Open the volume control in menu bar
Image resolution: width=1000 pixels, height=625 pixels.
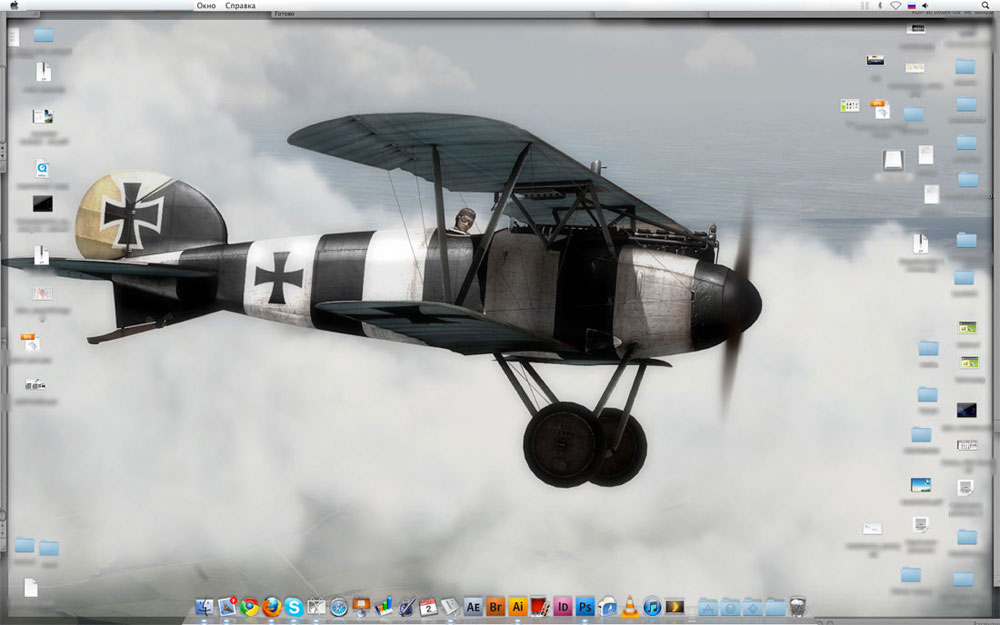[x=925, y=6]
